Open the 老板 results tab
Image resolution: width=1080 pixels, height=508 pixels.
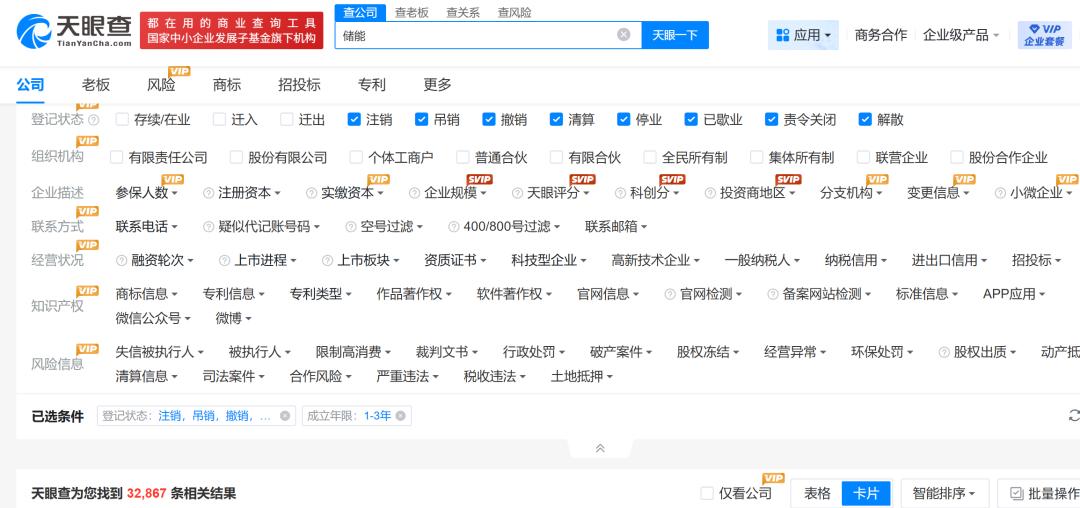point(96,85)
